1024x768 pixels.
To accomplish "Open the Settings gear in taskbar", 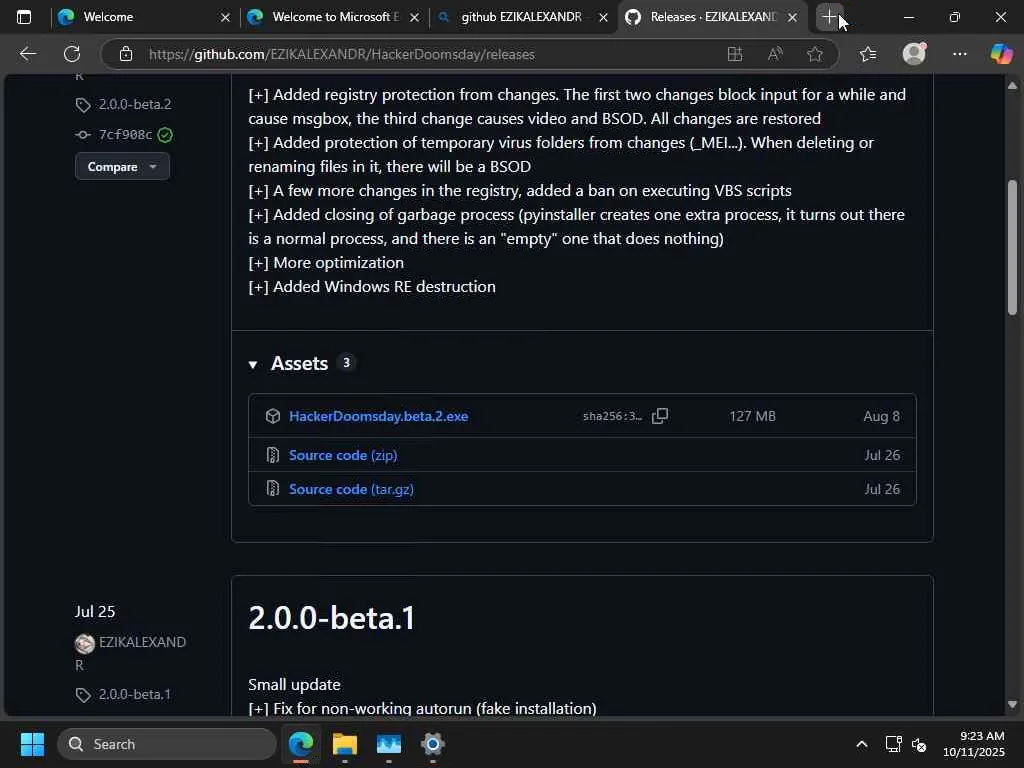I will pos(432,744).
